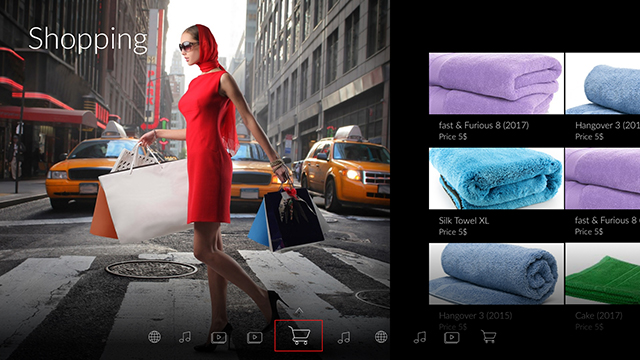This screenshot has width=640, height=360.
Task: Select the bright blue Silk Towel XL image
Action: point(496,178)
